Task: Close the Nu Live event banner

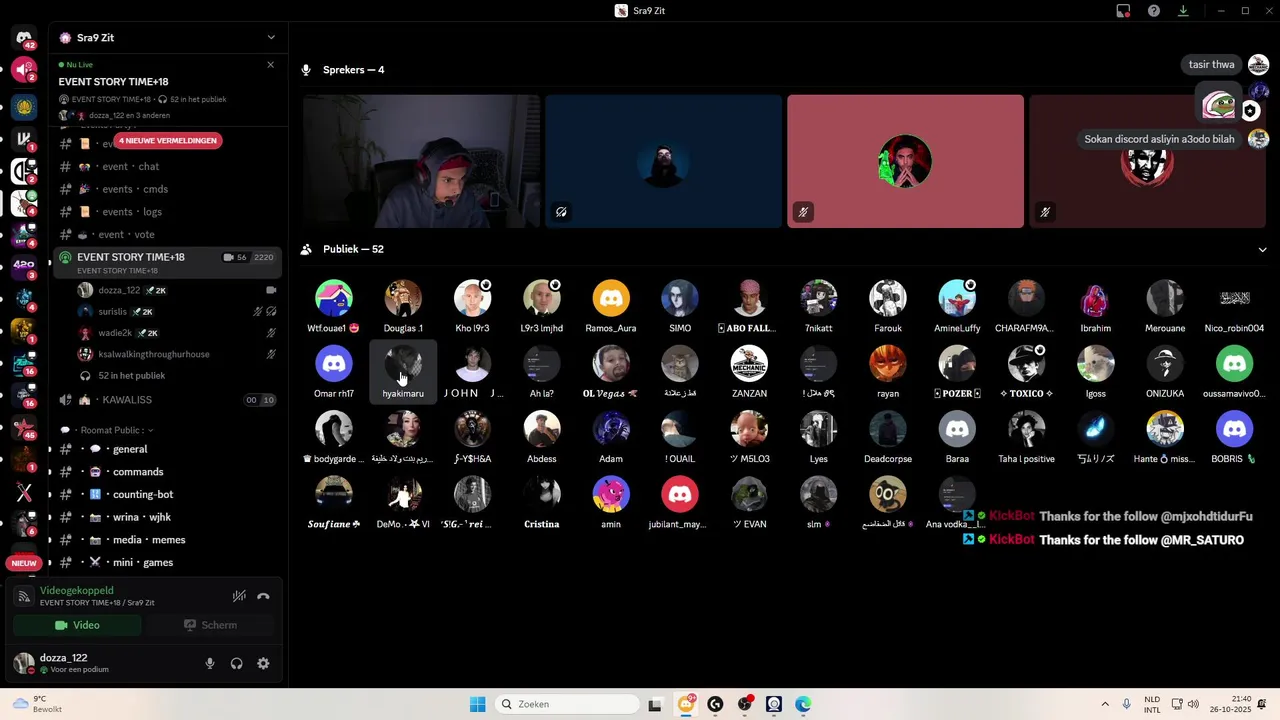Action: pyautogui.click(x=270, y=65)
